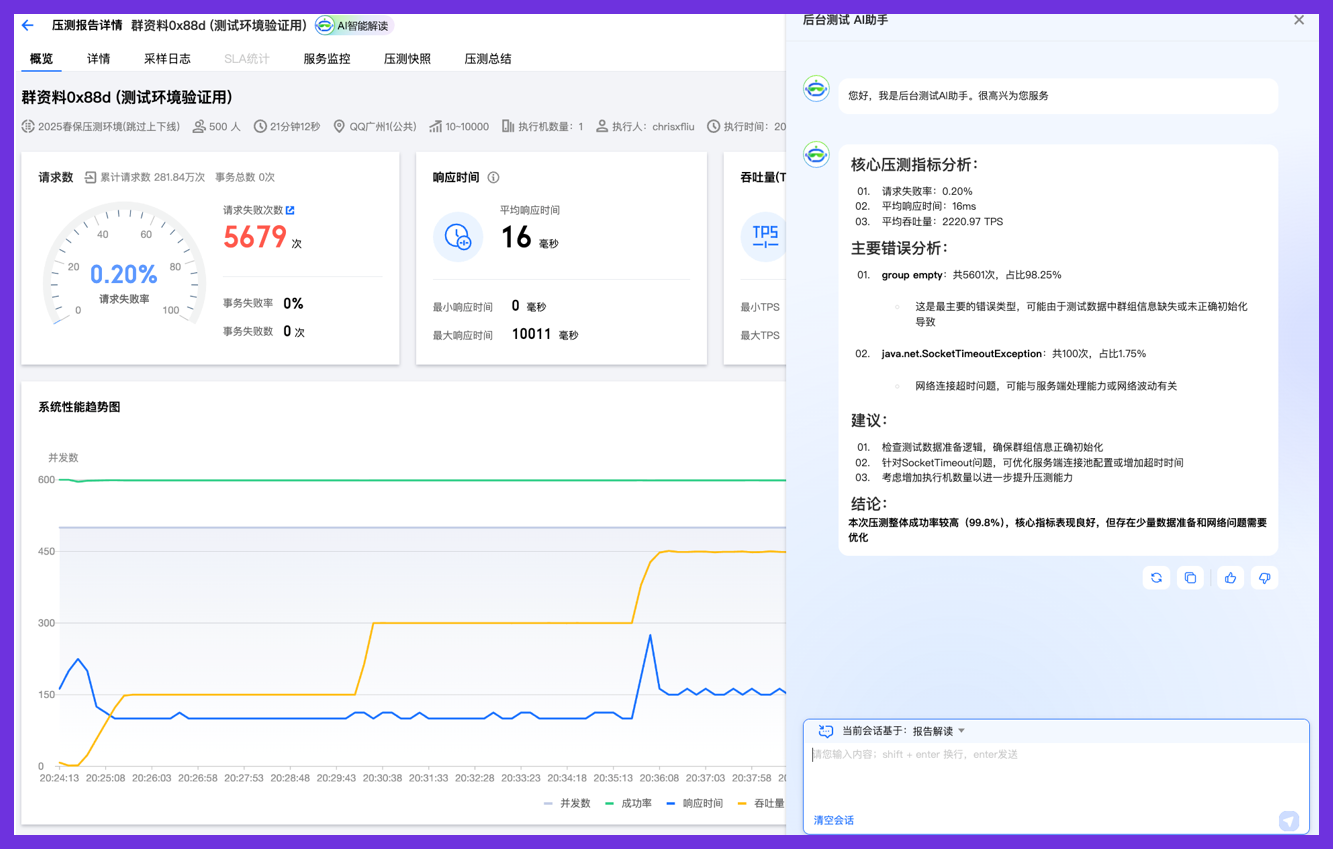Click the icon beside 累计请求数

point(90,177)
